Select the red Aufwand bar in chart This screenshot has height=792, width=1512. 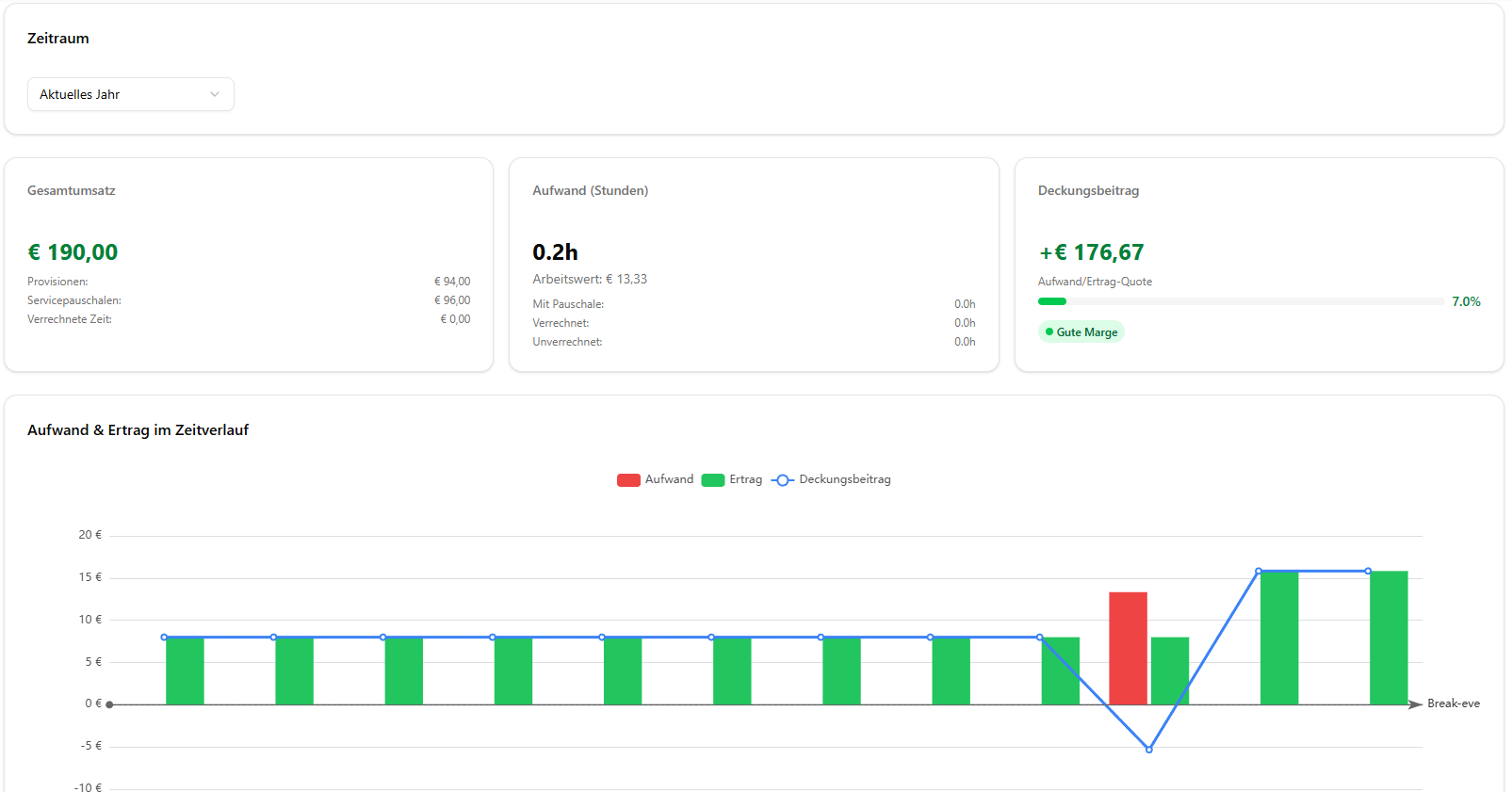(x=1128, y=648)
